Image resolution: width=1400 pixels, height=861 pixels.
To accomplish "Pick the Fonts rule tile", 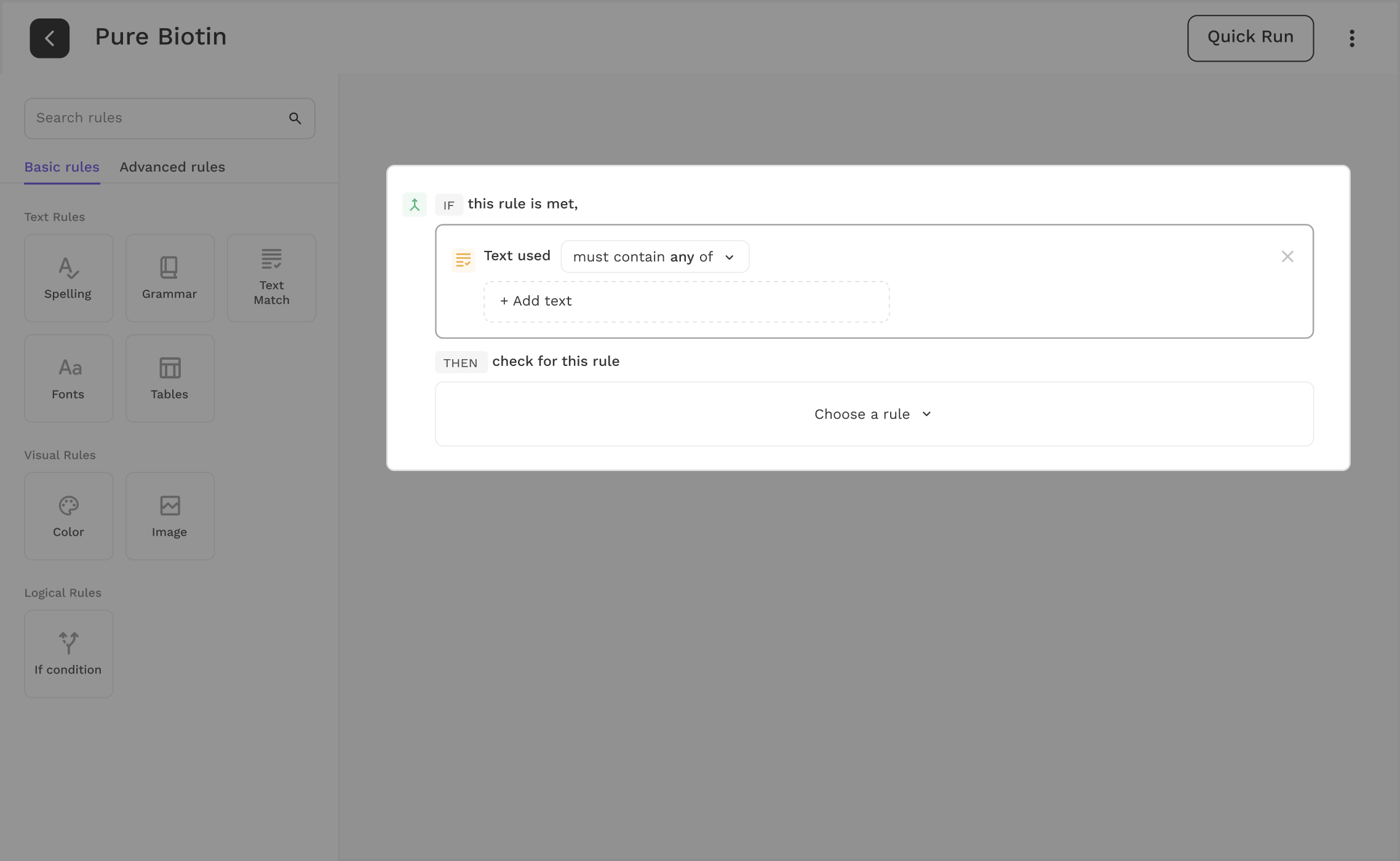I will point(68,378).
